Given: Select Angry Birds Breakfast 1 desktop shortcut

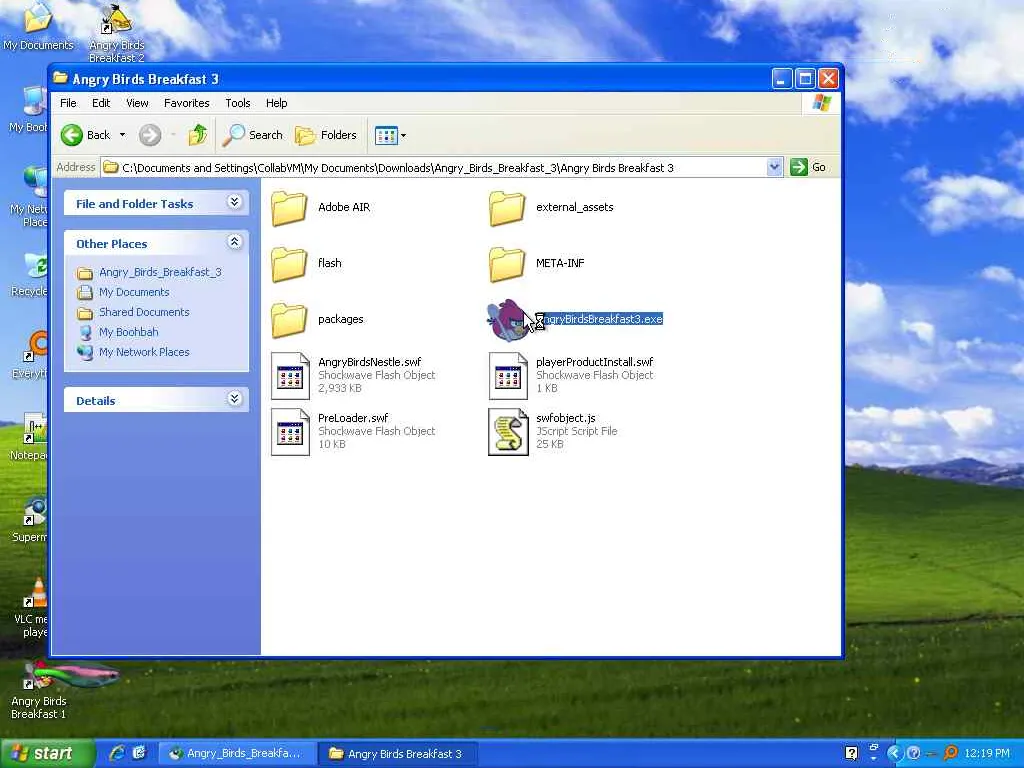Looking at the screenshot, I should click(x=39, y=691).
